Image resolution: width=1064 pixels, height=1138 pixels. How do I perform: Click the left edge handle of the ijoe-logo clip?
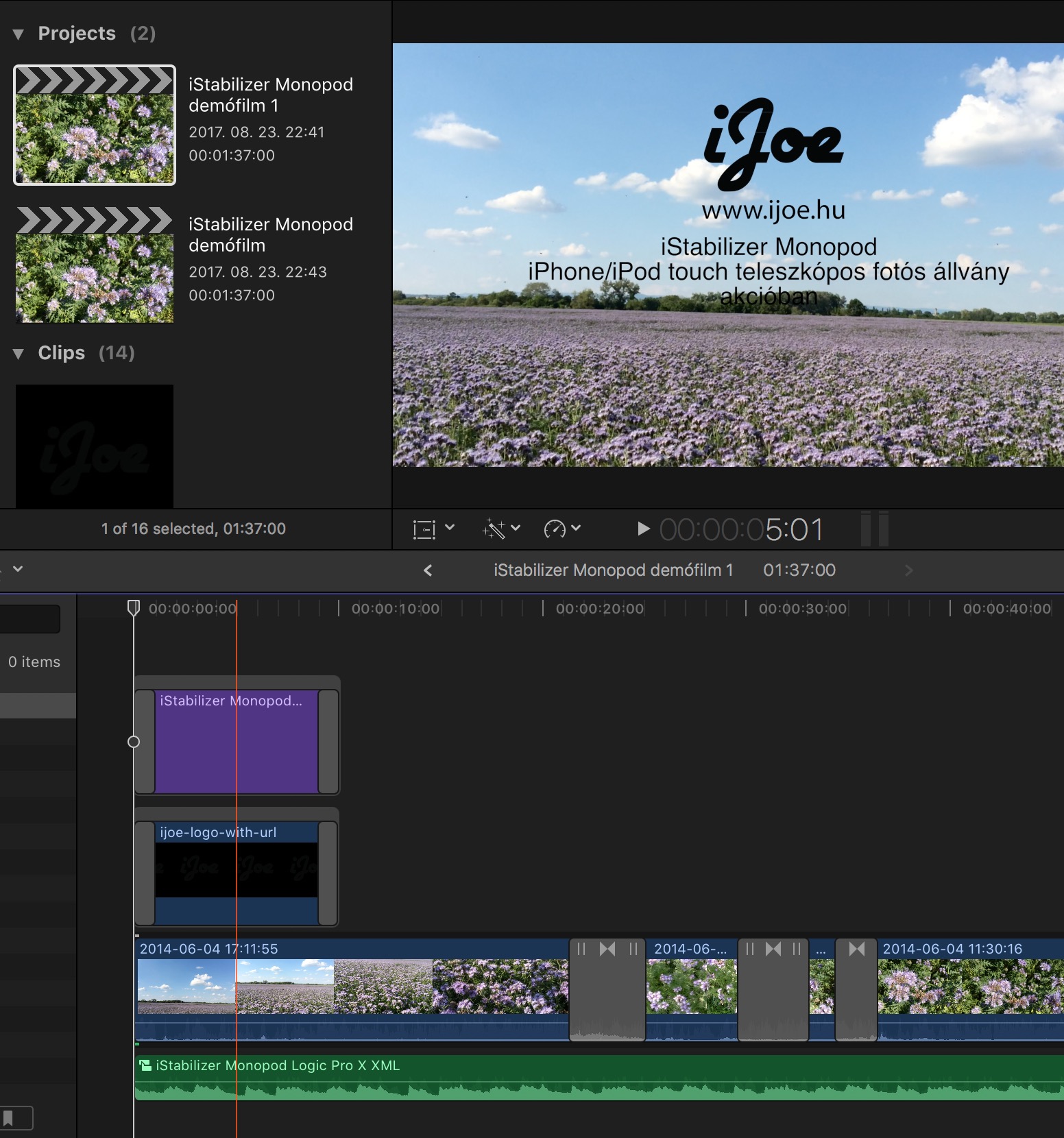[x=145, y=873]
